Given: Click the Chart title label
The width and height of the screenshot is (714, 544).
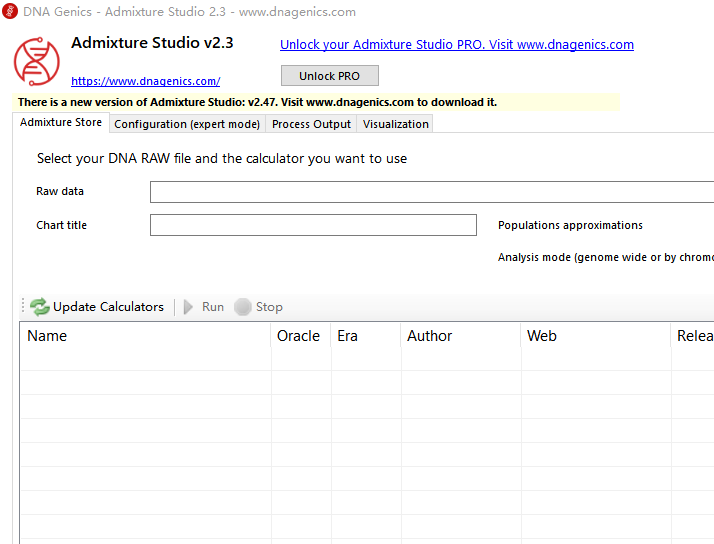Looking at the screenshot, I should tap(61, 225).
